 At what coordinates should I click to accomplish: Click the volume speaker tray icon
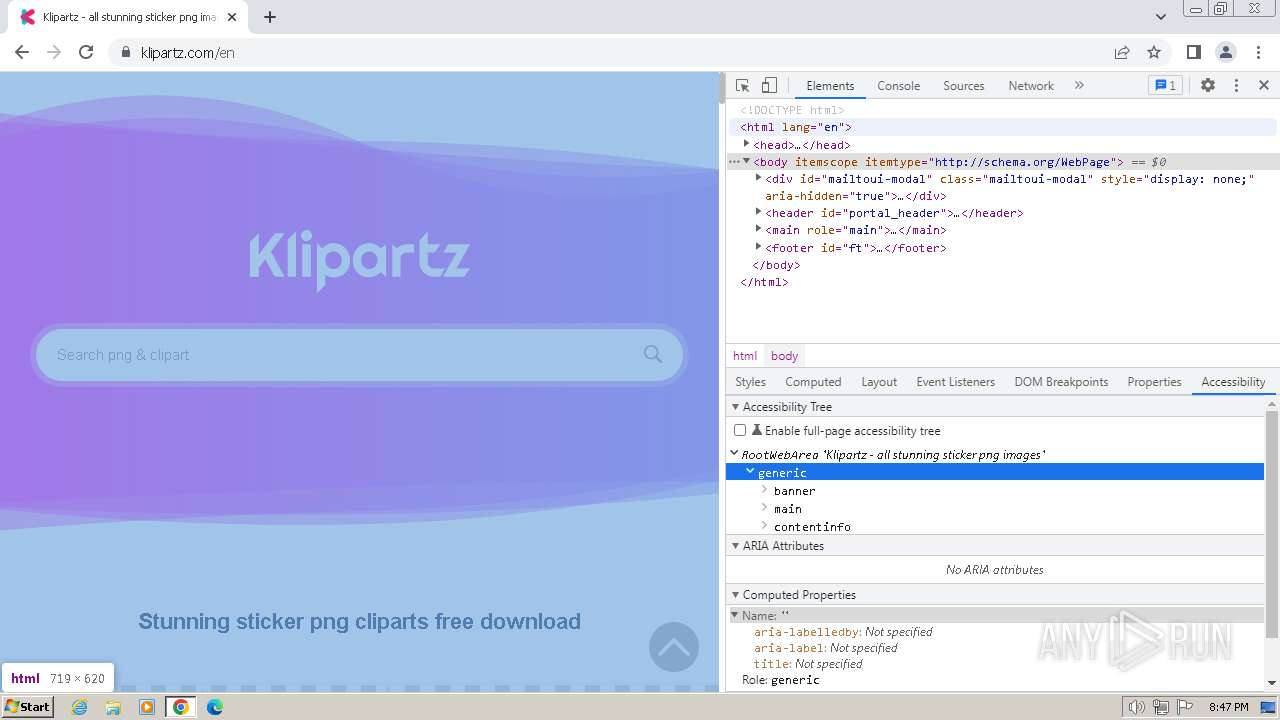pyautogui.click(x=1137, y=707)
